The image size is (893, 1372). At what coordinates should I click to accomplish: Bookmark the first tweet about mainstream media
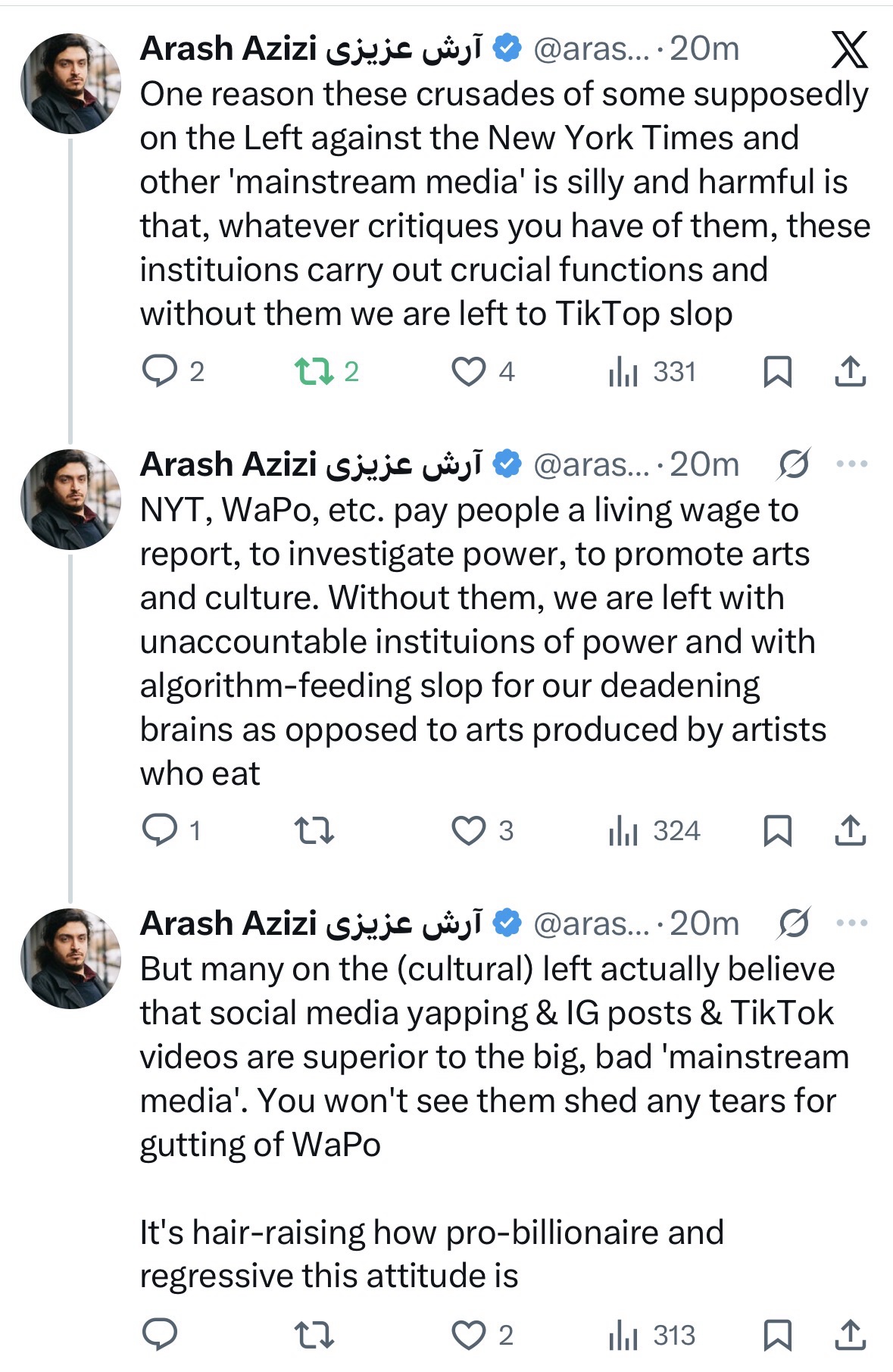coord(777,371)
